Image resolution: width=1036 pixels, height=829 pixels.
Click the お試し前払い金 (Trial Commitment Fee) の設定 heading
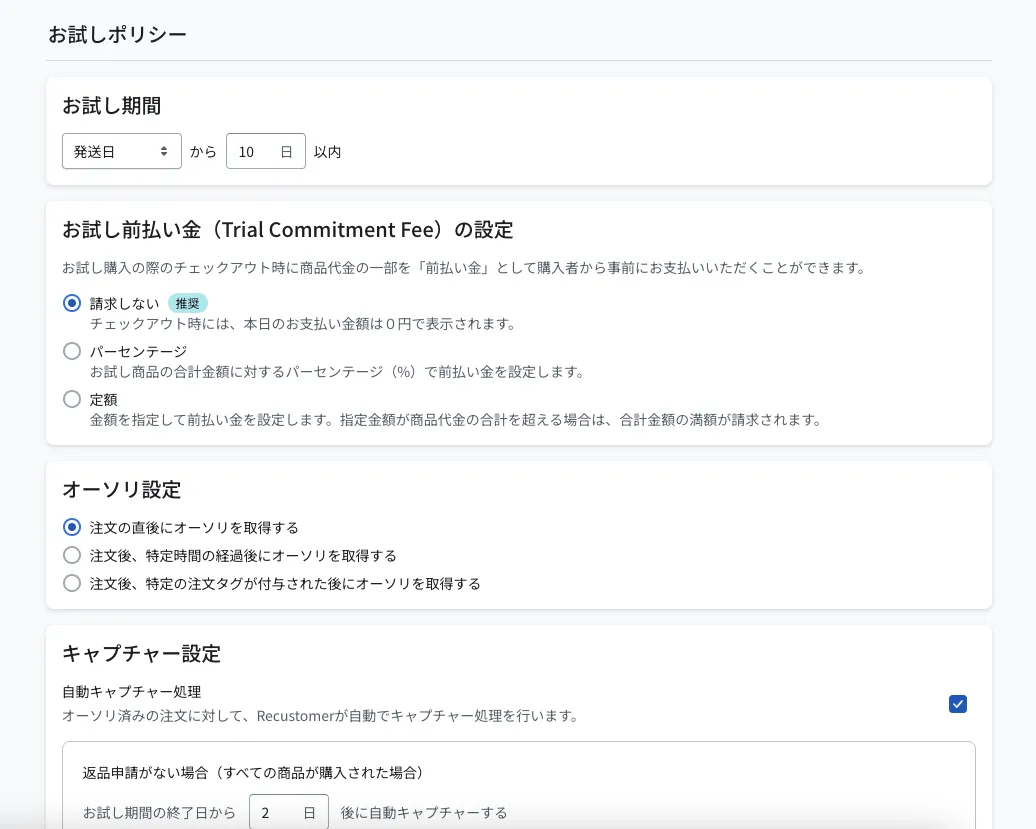pos(288,230)
